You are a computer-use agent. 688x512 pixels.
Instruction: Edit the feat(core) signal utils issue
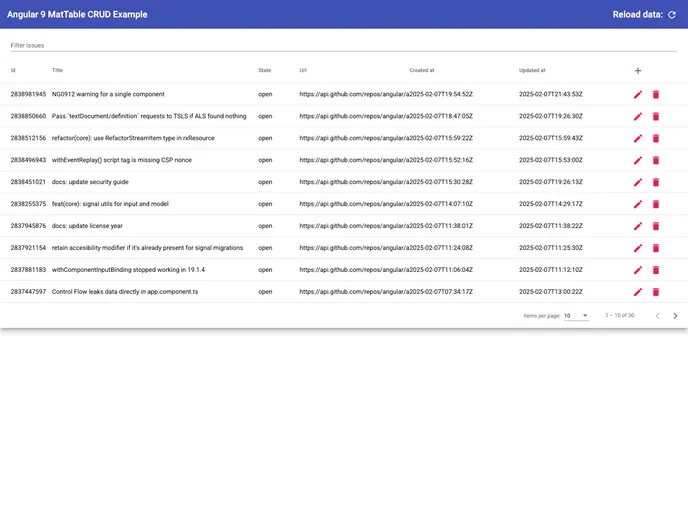click(638, 204)
